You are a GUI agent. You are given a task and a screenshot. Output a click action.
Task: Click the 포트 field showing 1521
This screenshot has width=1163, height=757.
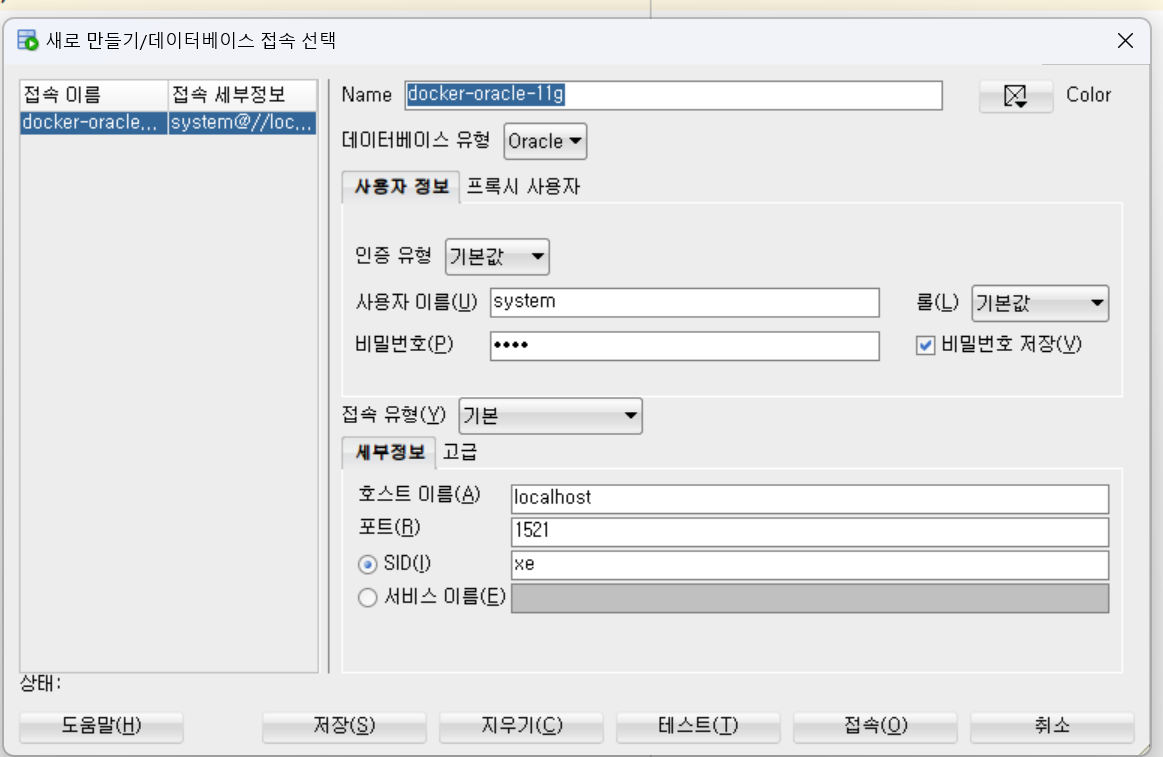click(x=810, y=531)
